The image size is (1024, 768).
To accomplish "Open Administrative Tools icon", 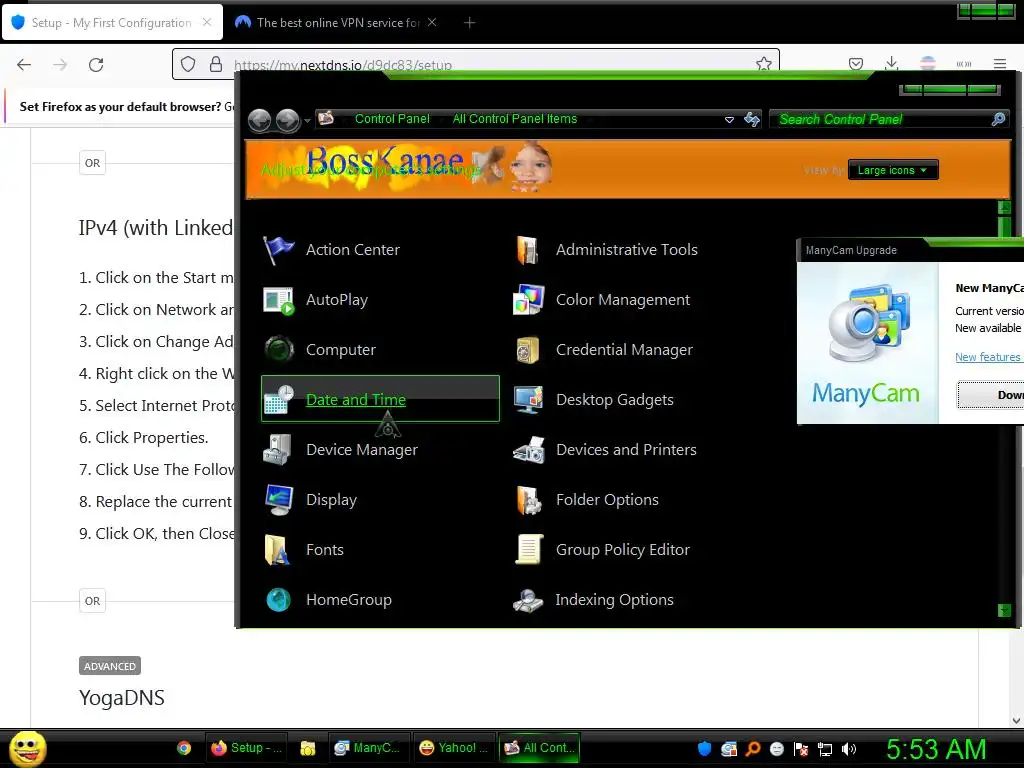I will click(x=528, y=249).
